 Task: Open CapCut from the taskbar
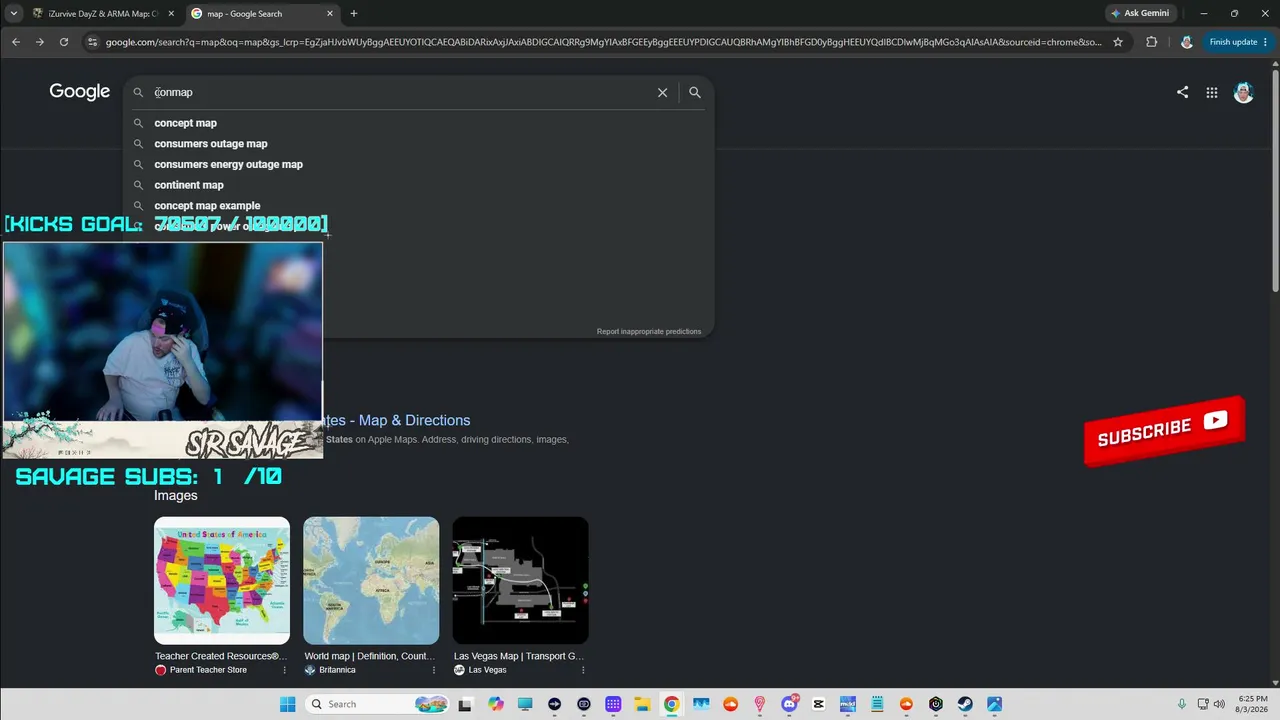(x=819, y=704)
